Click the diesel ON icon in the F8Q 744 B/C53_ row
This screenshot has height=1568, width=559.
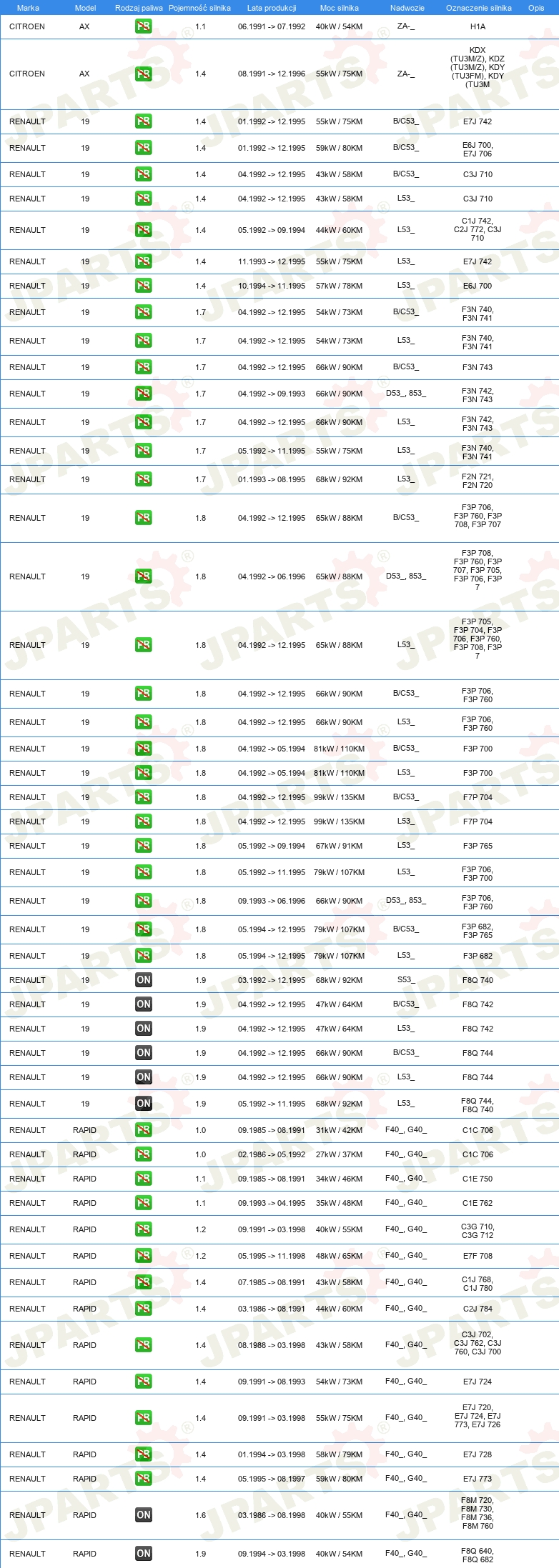coord(143,1053)
